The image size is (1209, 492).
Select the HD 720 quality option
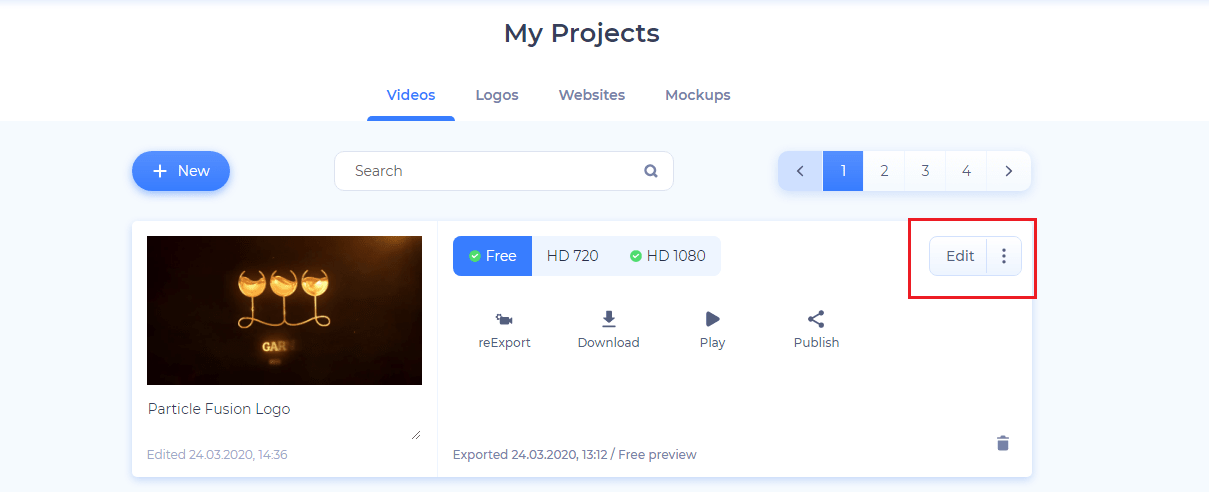point(572,256)
